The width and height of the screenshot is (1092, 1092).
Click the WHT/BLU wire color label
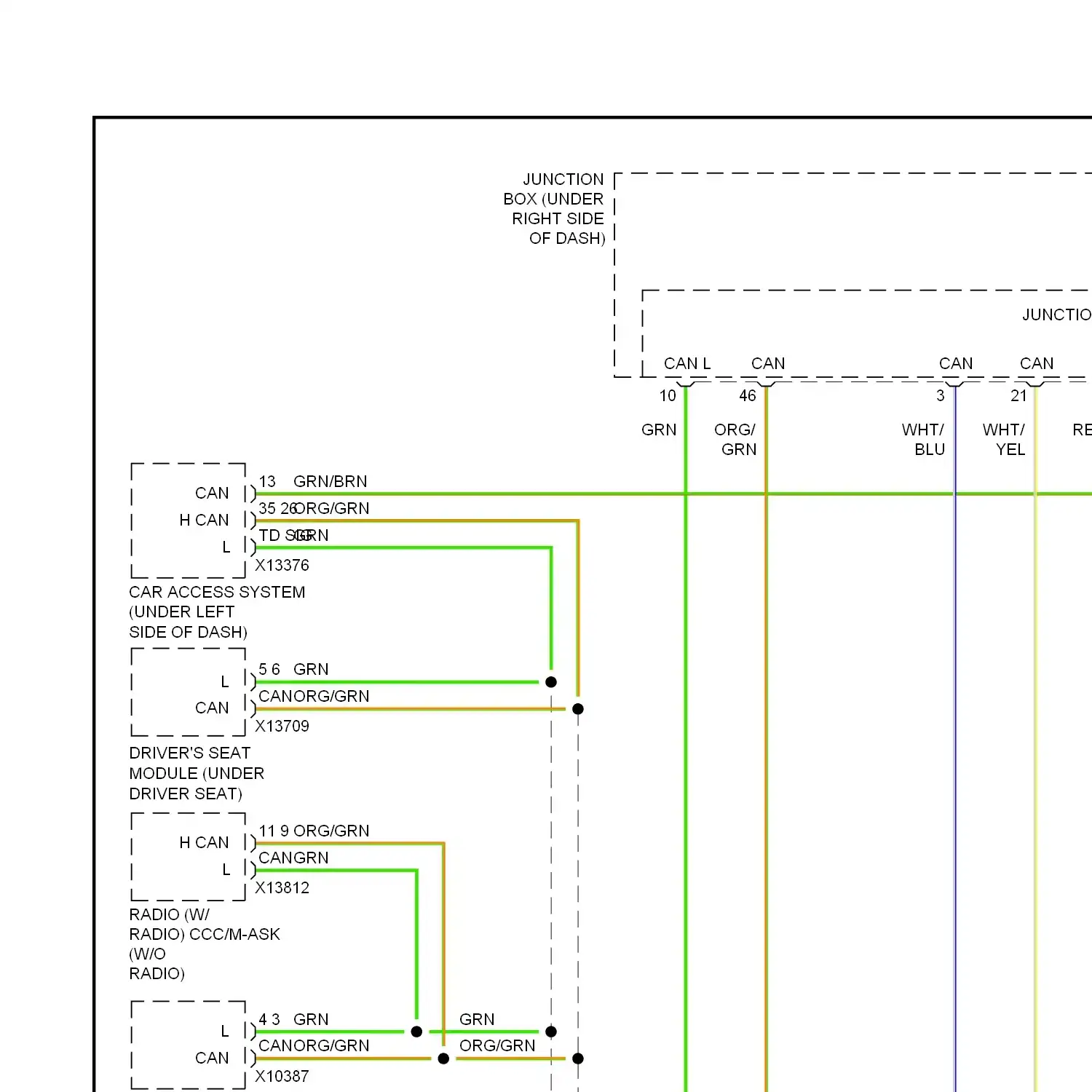923,440
